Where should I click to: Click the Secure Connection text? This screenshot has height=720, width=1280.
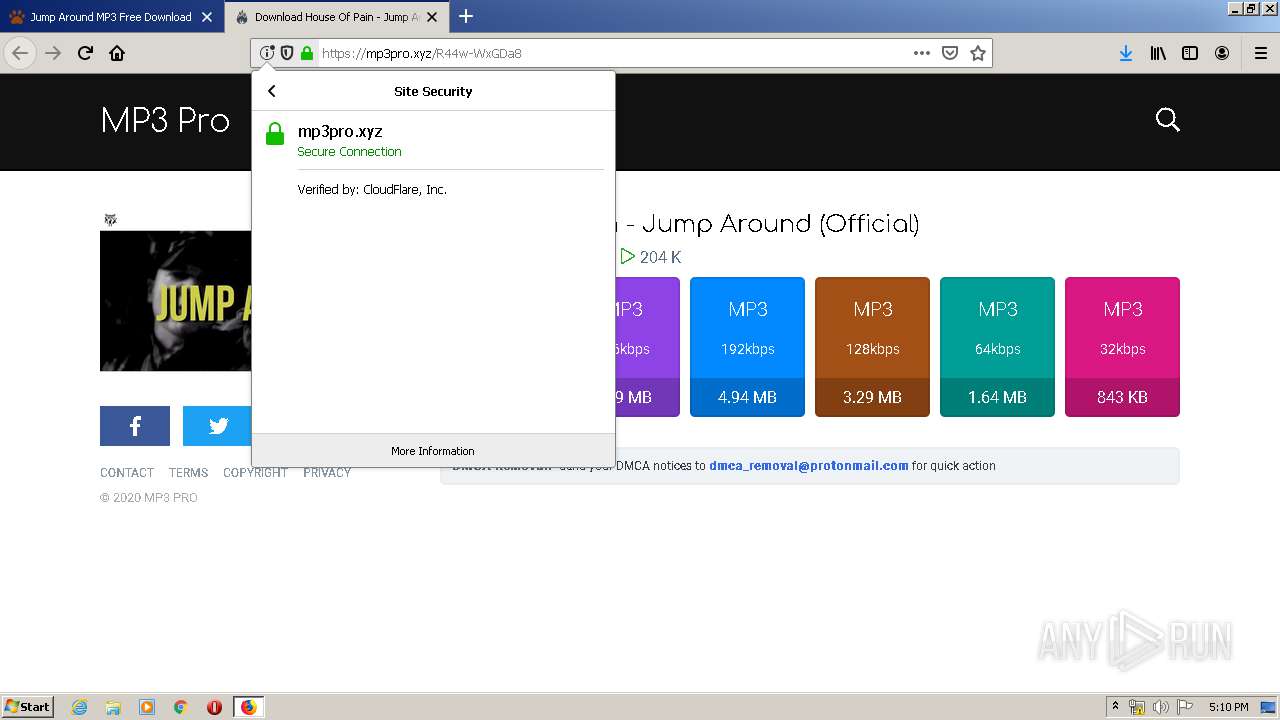pos(349,152)
